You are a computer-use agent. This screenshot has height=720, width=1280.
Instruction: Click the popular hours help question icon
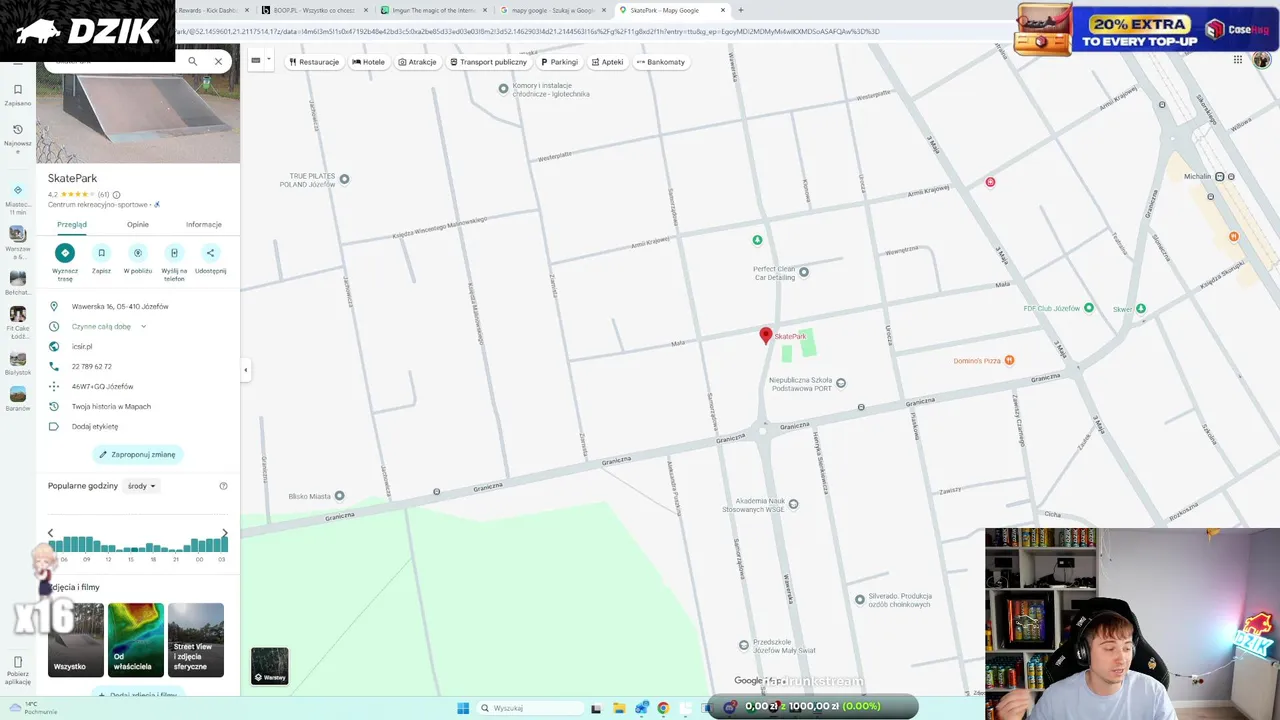pyautogui.click(x=223, y=486)
